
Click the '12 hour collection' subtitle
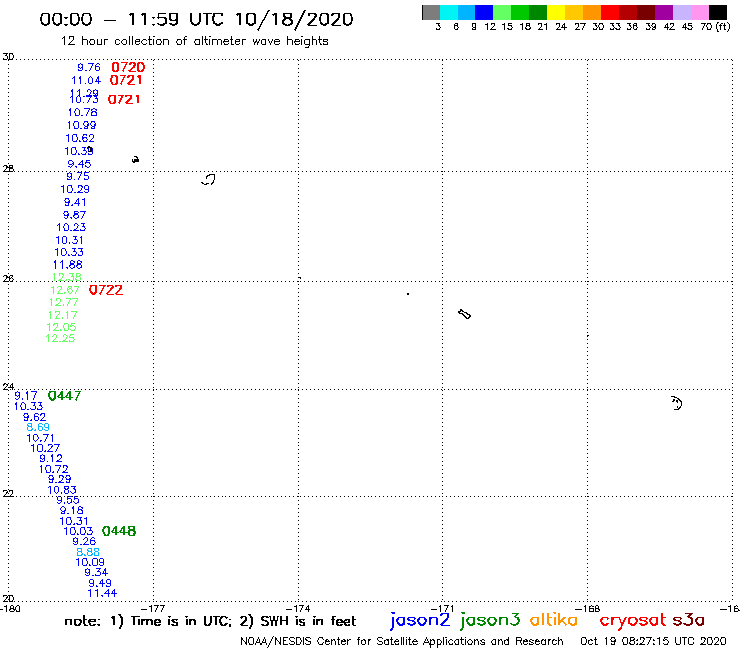click(194, 41)
